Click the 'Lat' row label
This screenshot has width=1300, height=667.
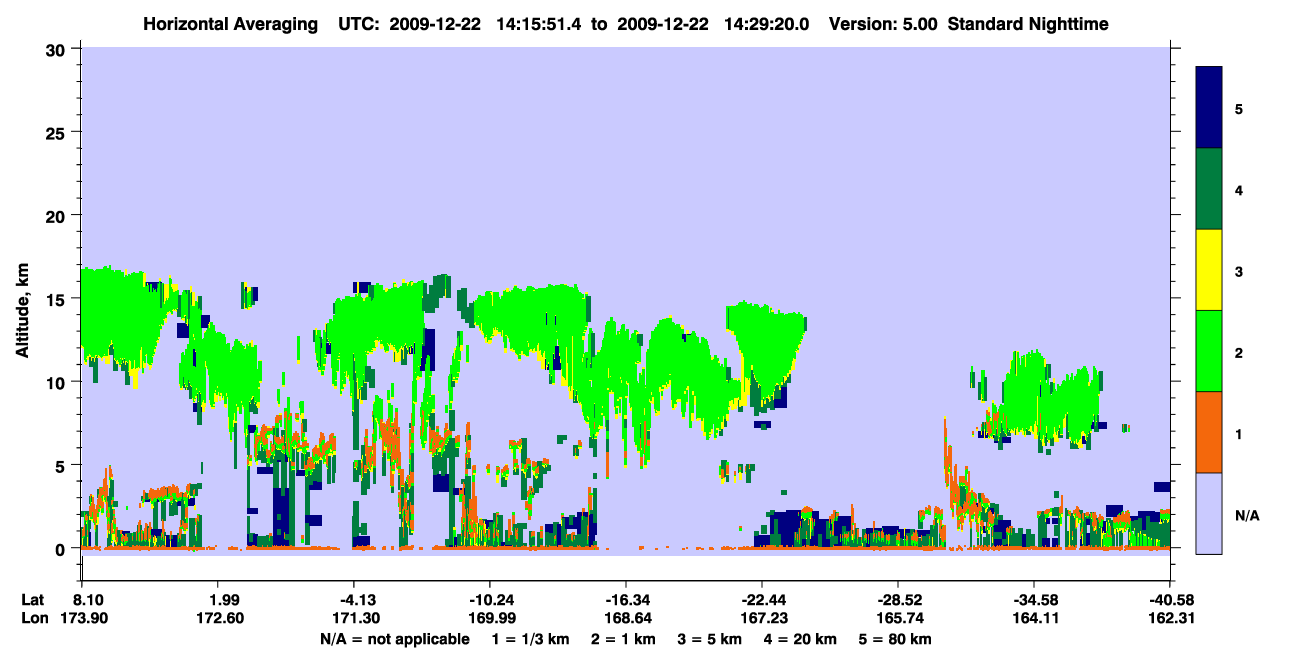[x=32, y=599]
